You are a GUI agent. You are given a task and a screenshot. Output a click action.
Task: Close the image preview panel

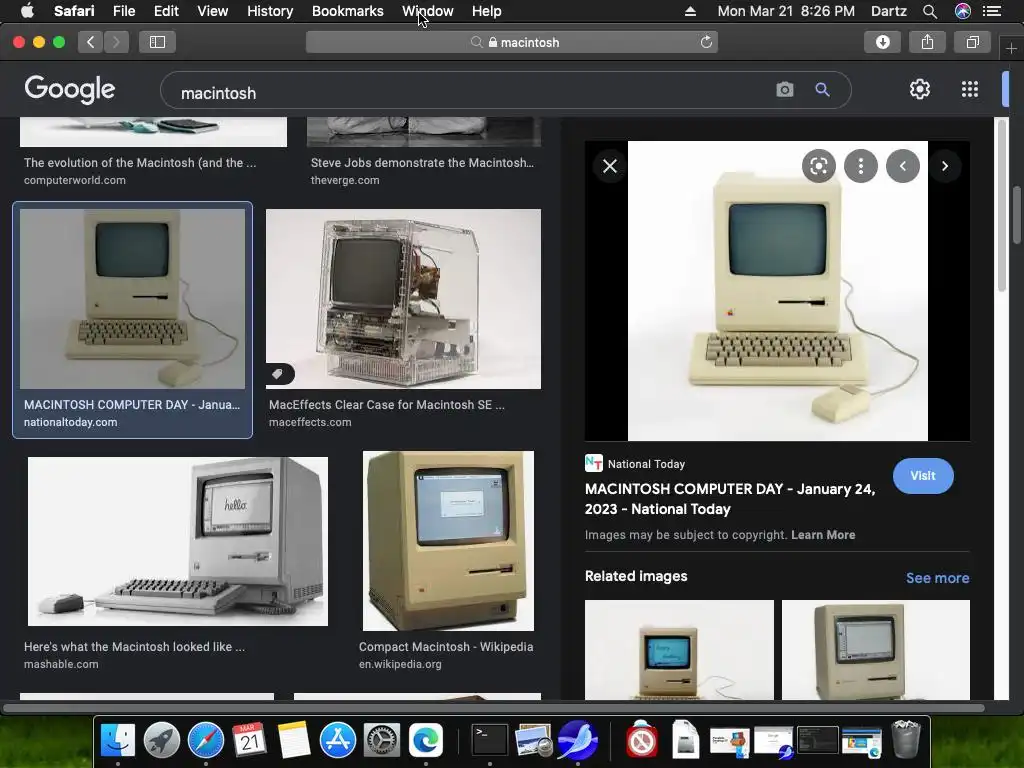(x=609, y=166)
